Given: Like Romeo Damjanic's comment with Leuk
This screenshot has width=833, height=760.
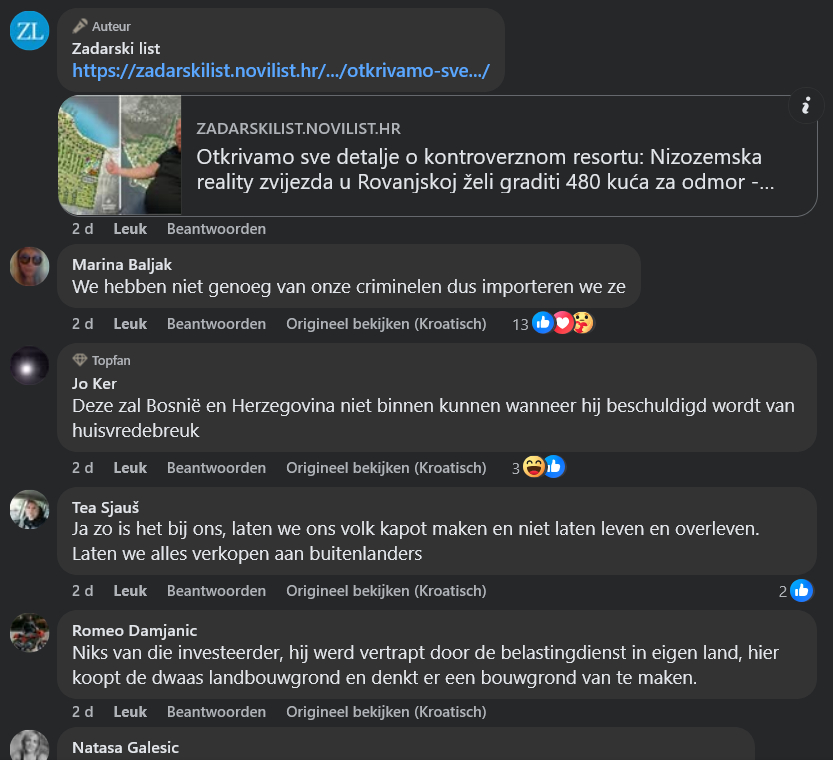Looking at the screenshot, I should tap(130, 712).
